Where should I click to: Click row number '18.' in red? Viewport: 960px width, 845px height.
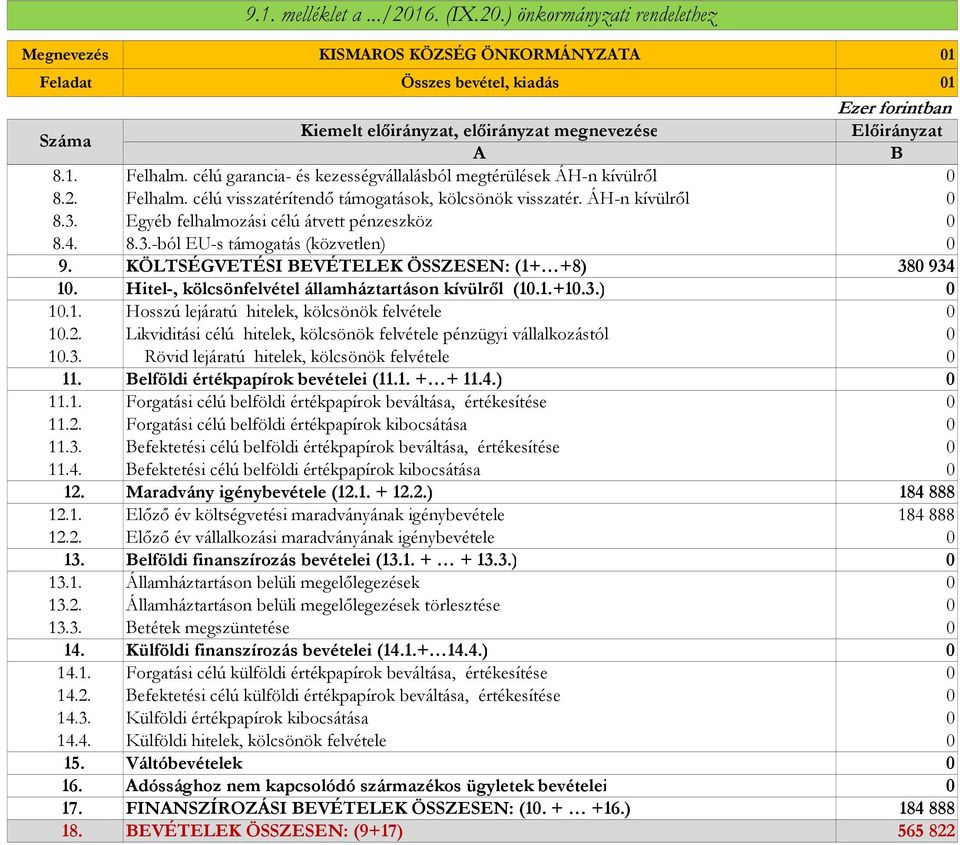tap(72, 832)
